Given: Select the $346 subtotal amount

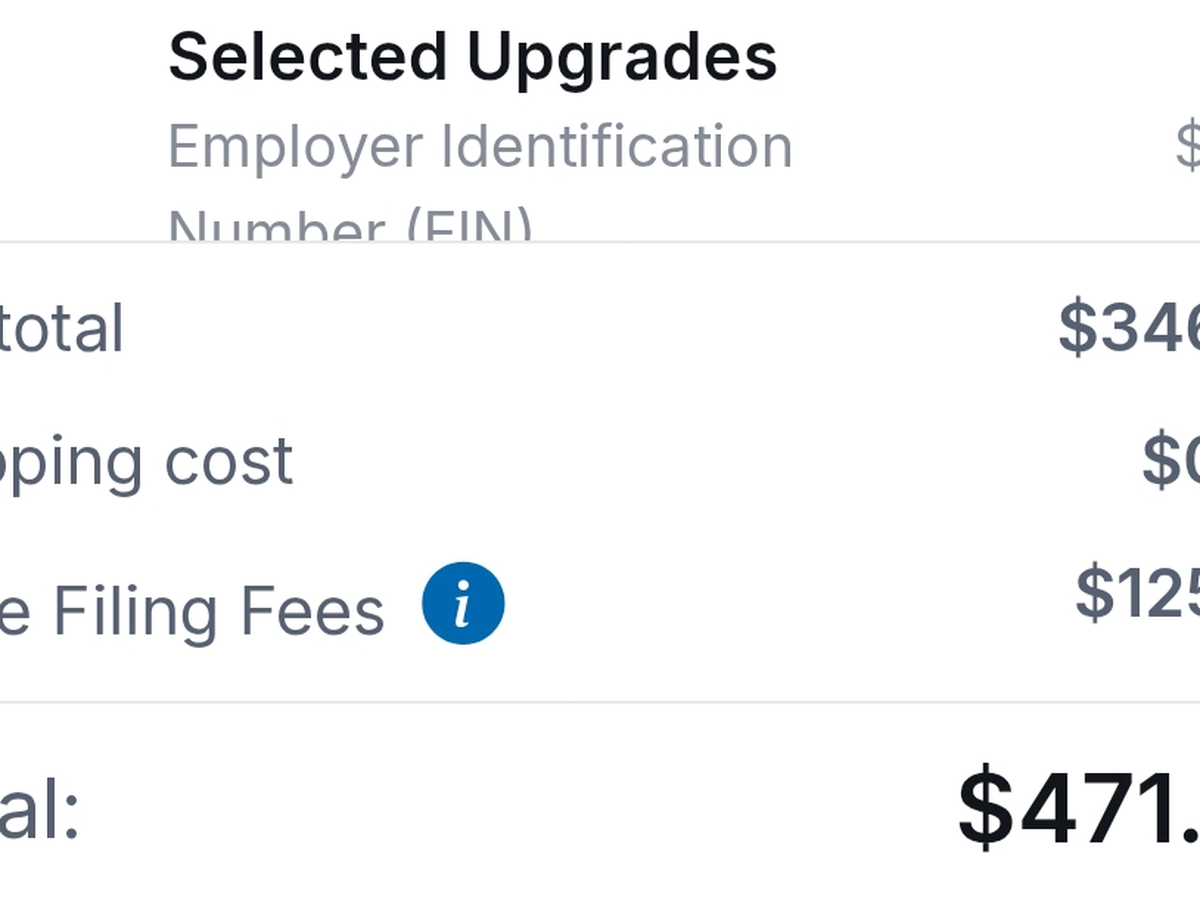Looking at the screenshot, I should (1130, 326).
